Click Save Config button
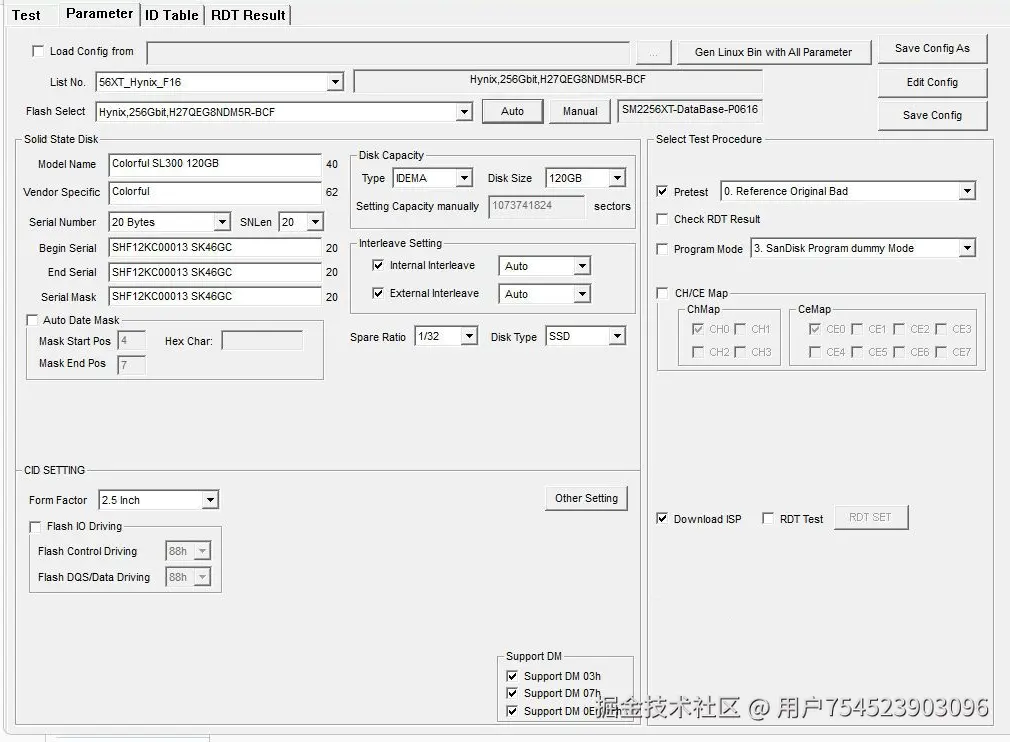Viewport: 1010px width, 742px height. pos(932,115)
